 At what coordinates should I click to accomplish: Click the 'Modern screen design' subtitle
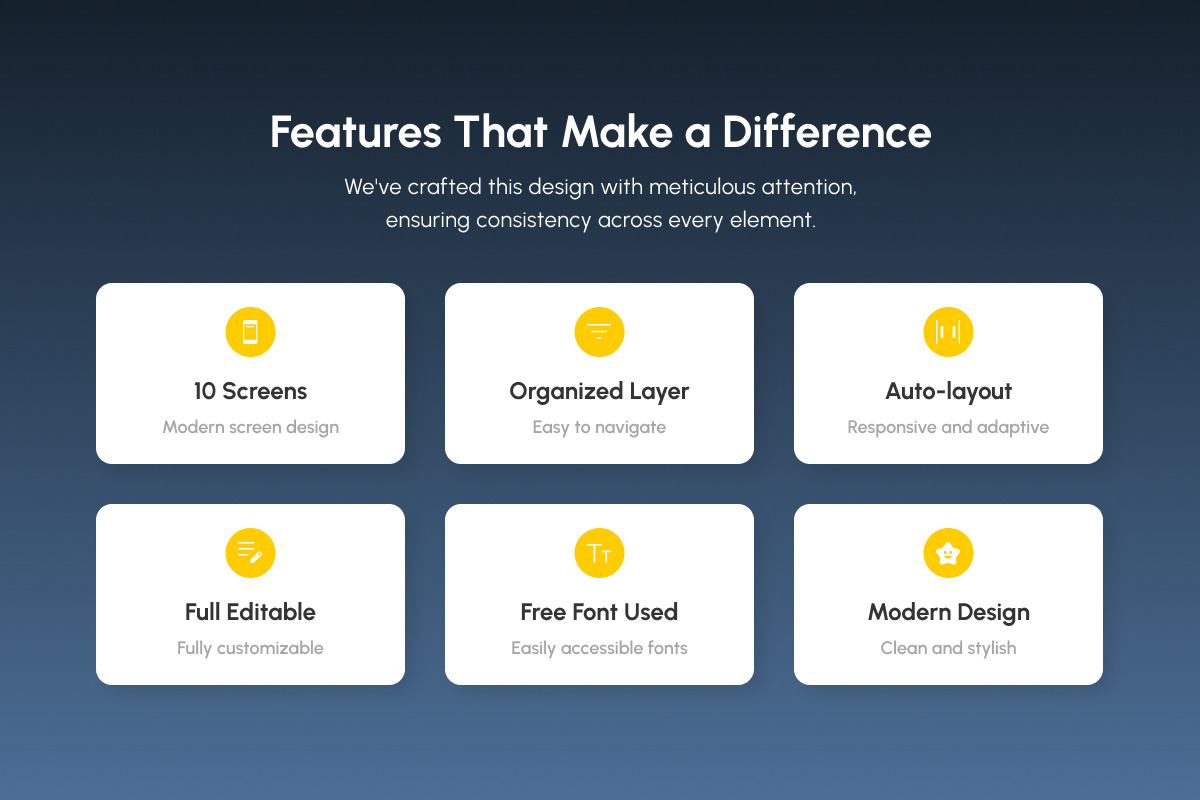coord(250,428)
